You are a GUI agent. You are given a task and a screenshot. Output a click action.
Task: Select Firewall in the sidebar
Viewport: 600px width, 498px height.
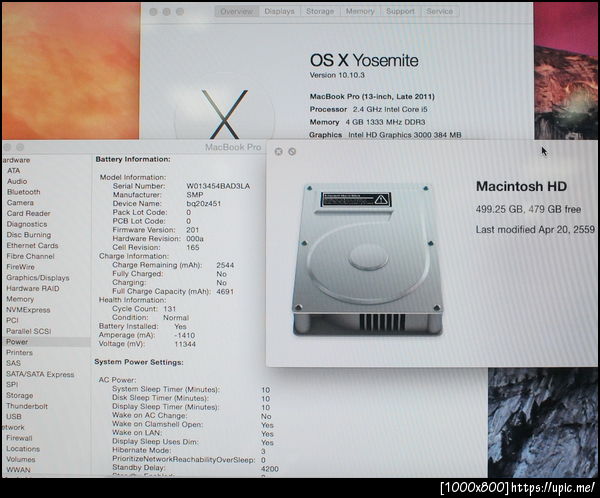click(19, 438)
